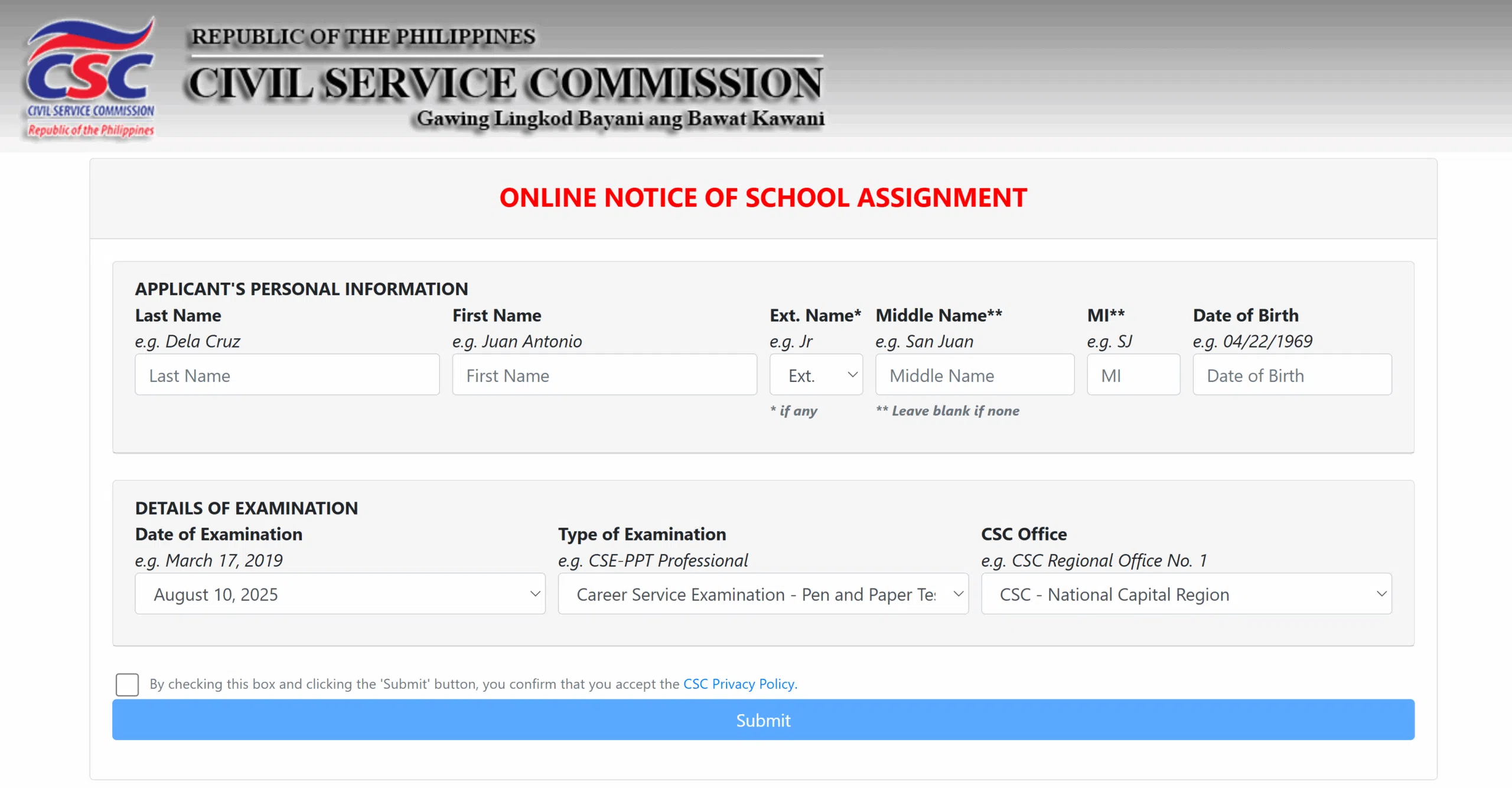Click the Online Notice of School Assignment heading
Viewport: 1512px width, 788px height.
[x=763, y=198]
